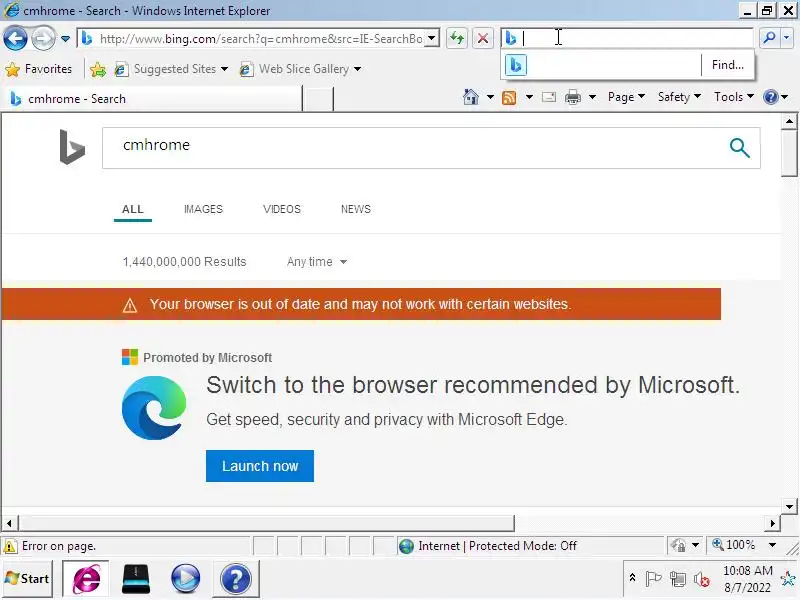Go back with the Back arrow button

pyautogui.click(x=15, y=38)
